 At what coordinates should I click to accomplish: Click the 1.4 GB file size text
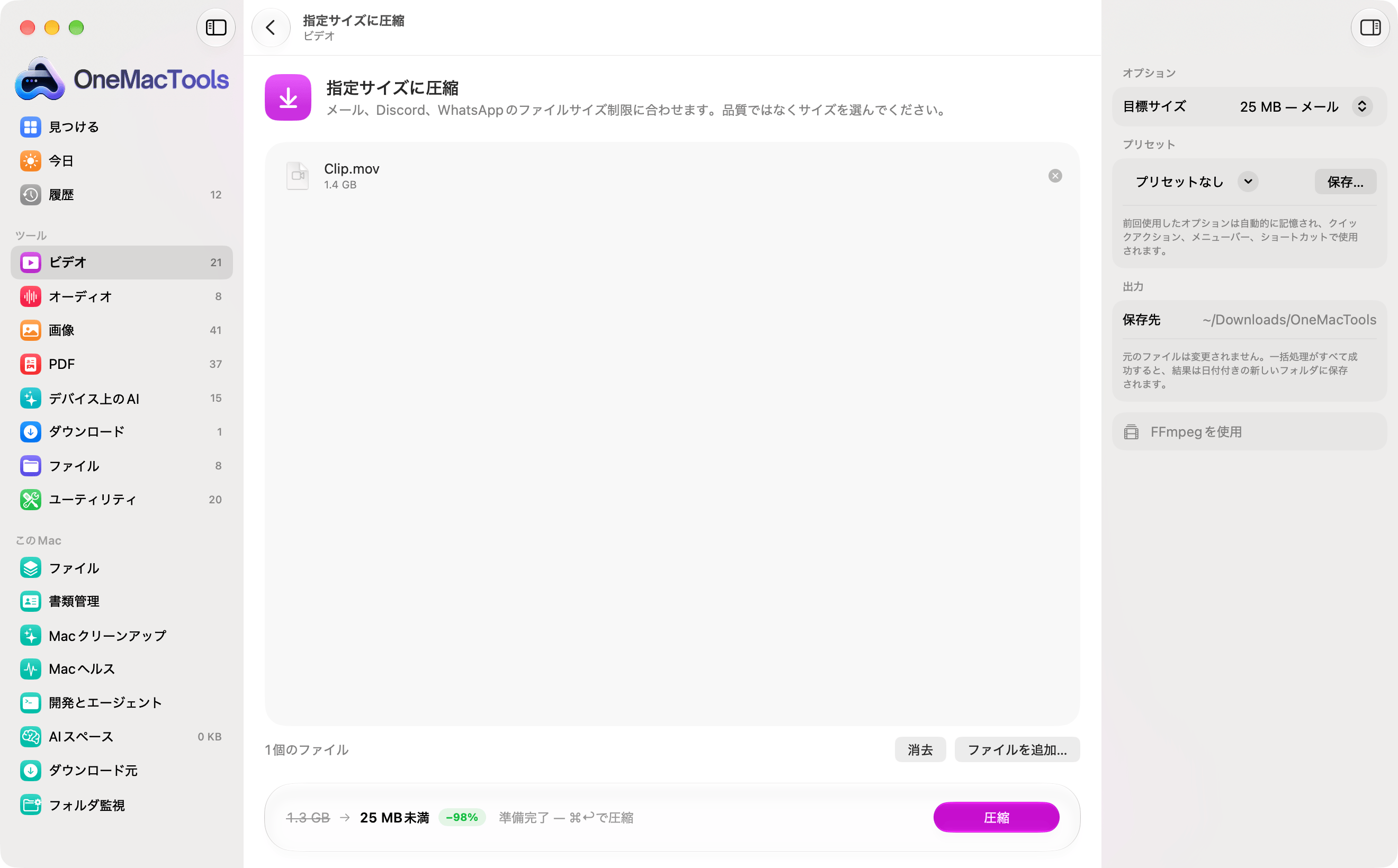tap(340, 185)
